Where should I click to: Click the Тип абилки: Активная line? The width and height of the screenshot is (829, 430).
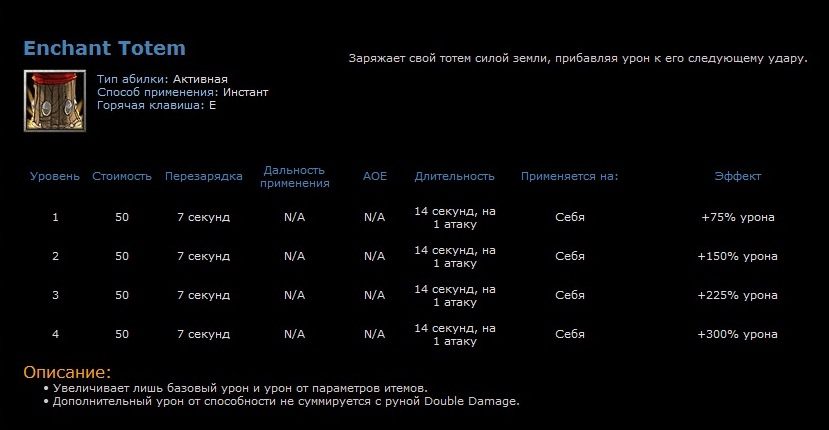tap(162, 78)
